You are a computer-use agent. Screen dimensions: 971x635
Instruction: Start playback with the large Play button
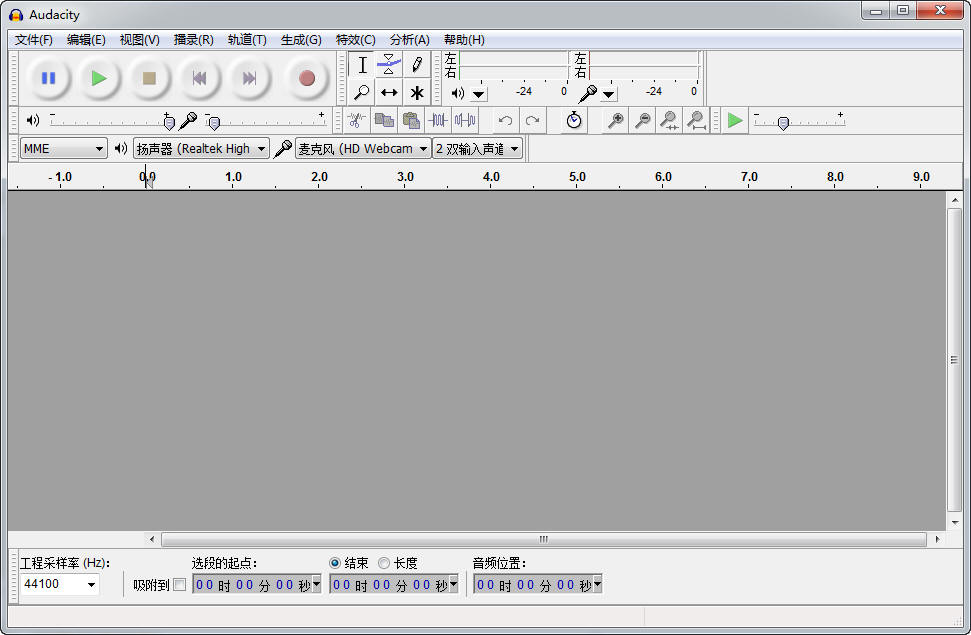(x=98, y=78)
